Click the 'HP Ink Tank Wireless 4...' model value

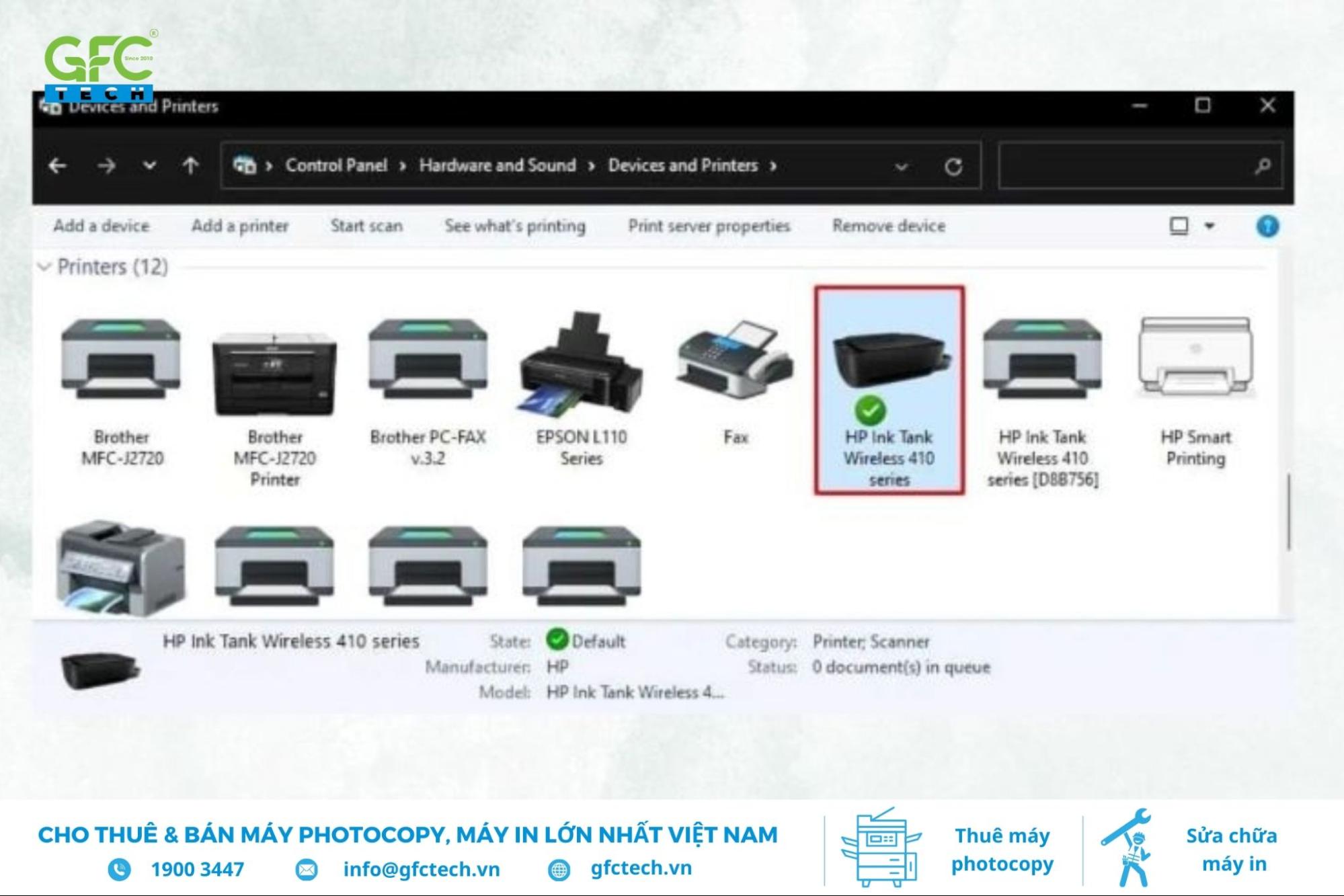pos(635,692)
